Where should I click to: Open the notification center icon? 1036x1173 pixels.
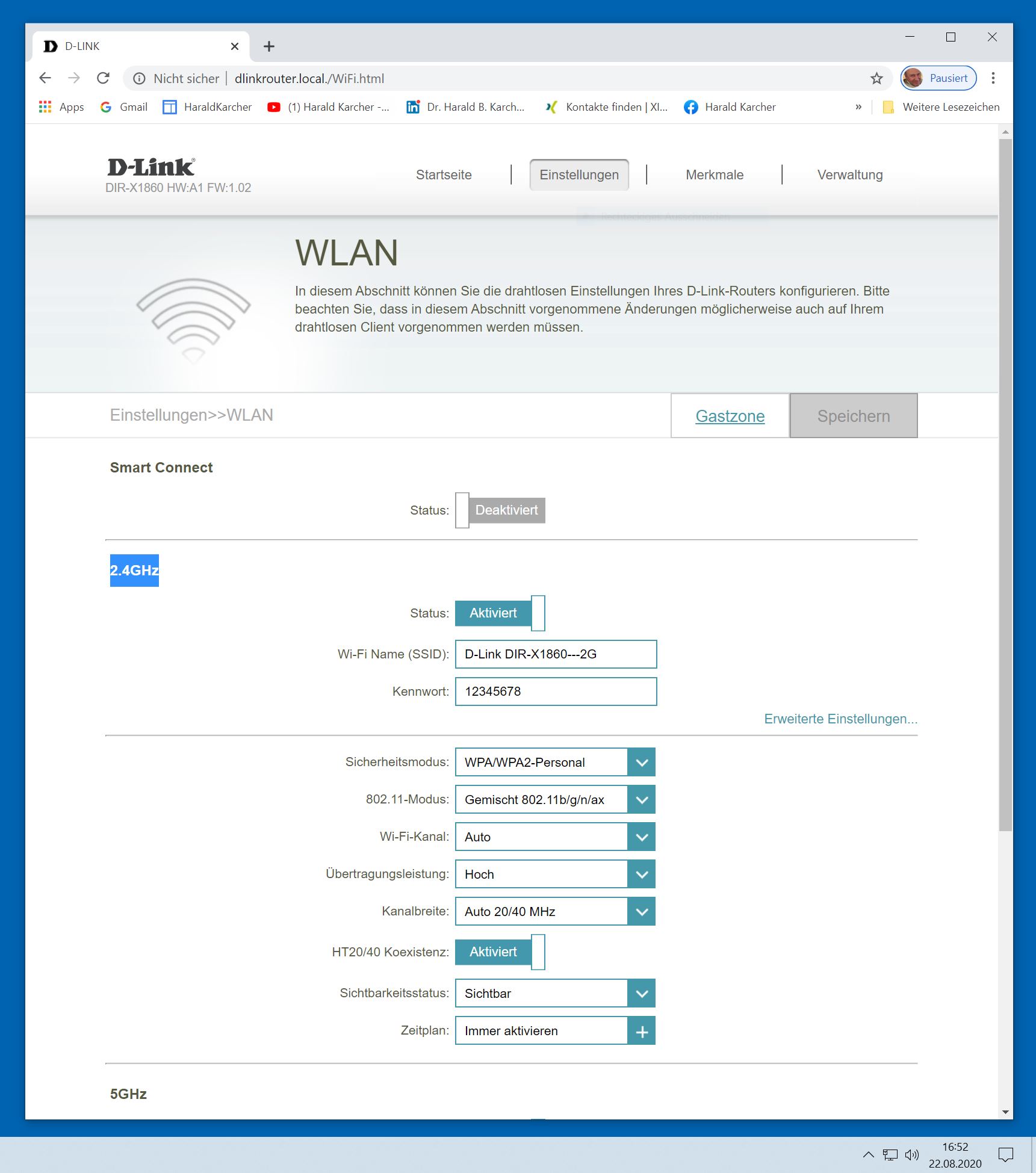click(x=1005, y=1154)
